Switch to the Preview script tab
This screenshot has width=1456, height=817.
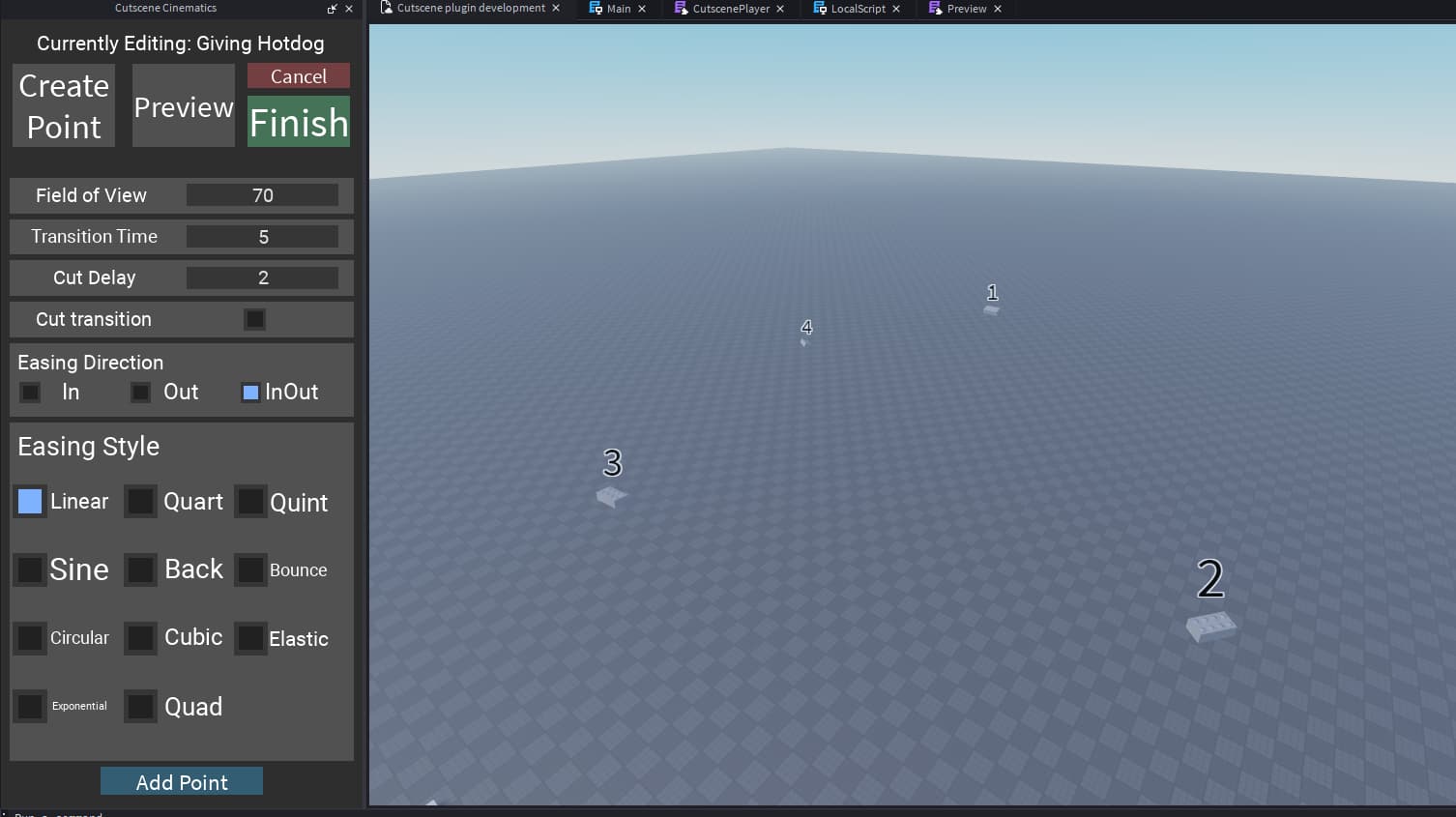[x=967, y=9]
